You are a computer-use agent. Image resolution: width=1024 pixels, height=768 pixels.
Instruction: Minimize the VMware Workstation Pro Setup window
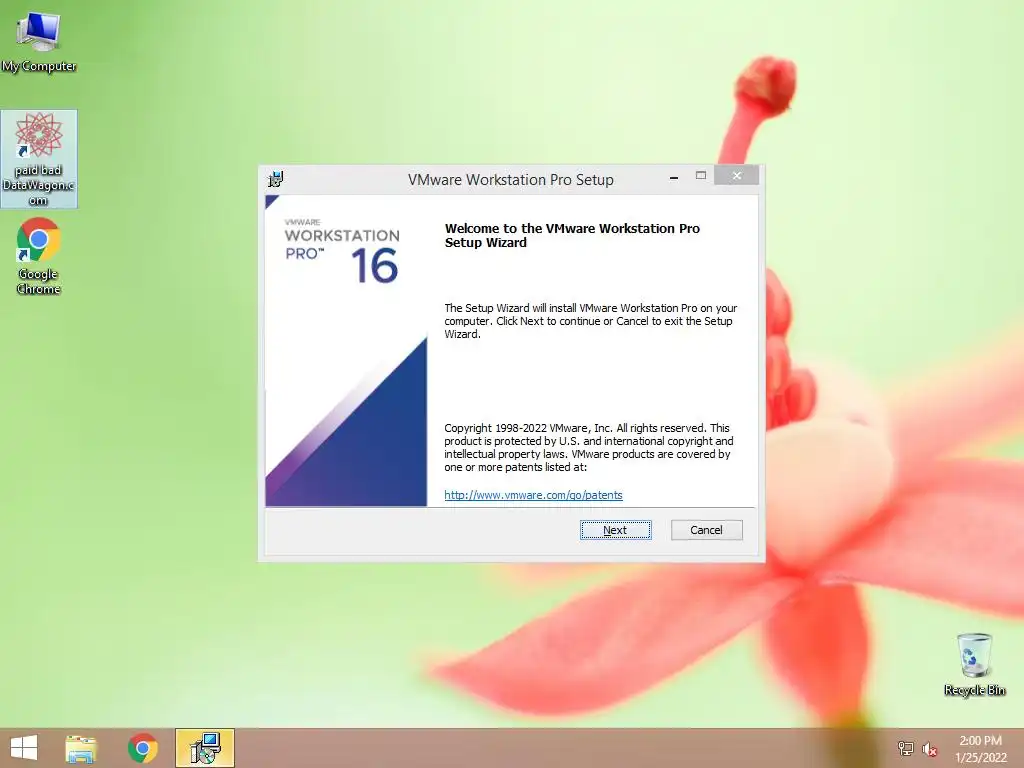(673, 177)
